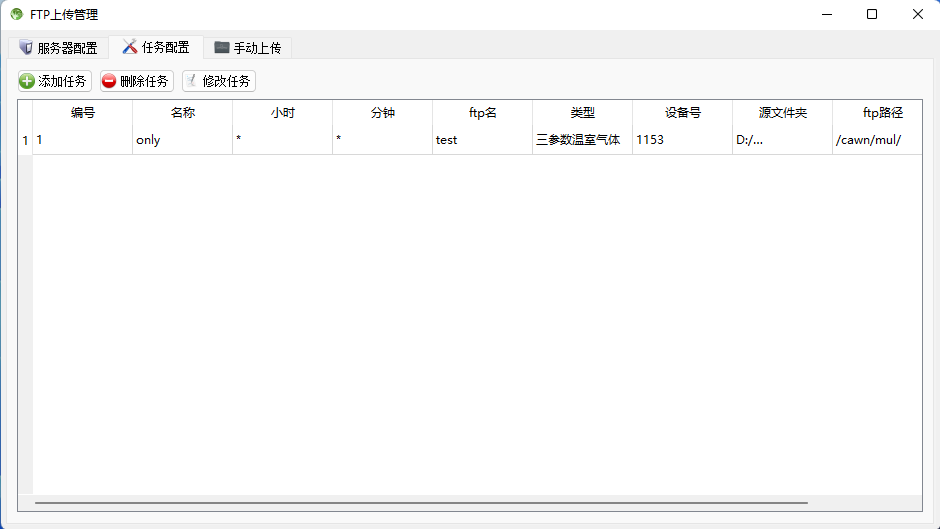
Task: Click the 添加任务 button
Action: coord(55,81)
